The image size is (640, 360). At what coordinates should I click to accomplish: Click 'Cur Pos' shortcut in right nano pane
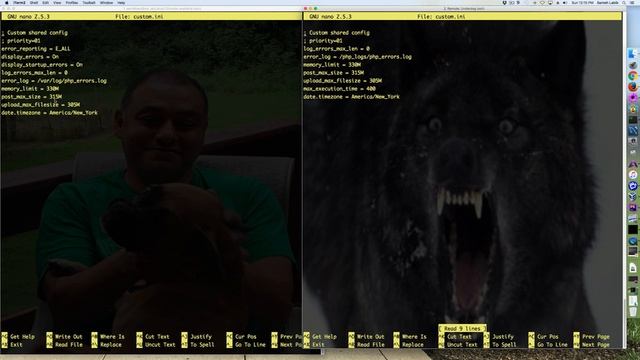click(547, 337)
